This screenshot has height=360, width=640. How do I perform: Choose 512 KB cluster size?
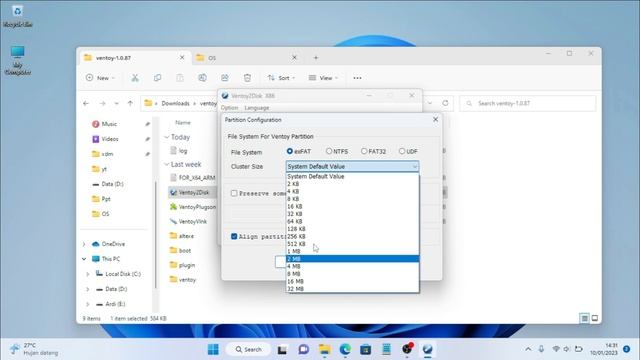352,244
